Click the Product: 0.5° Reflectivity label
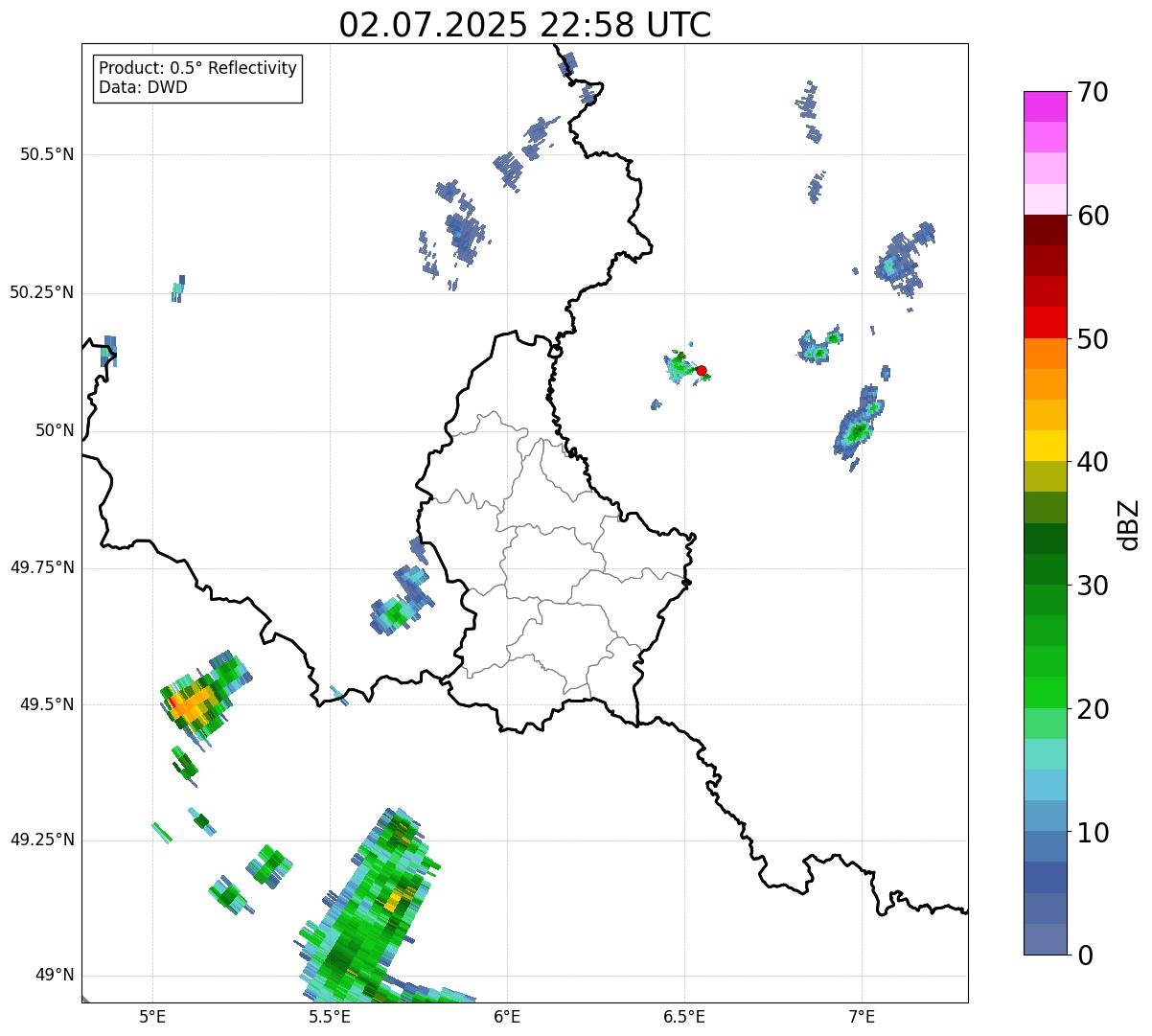Viewport: 1152px width, 1036px height. [x=197, y=69]
